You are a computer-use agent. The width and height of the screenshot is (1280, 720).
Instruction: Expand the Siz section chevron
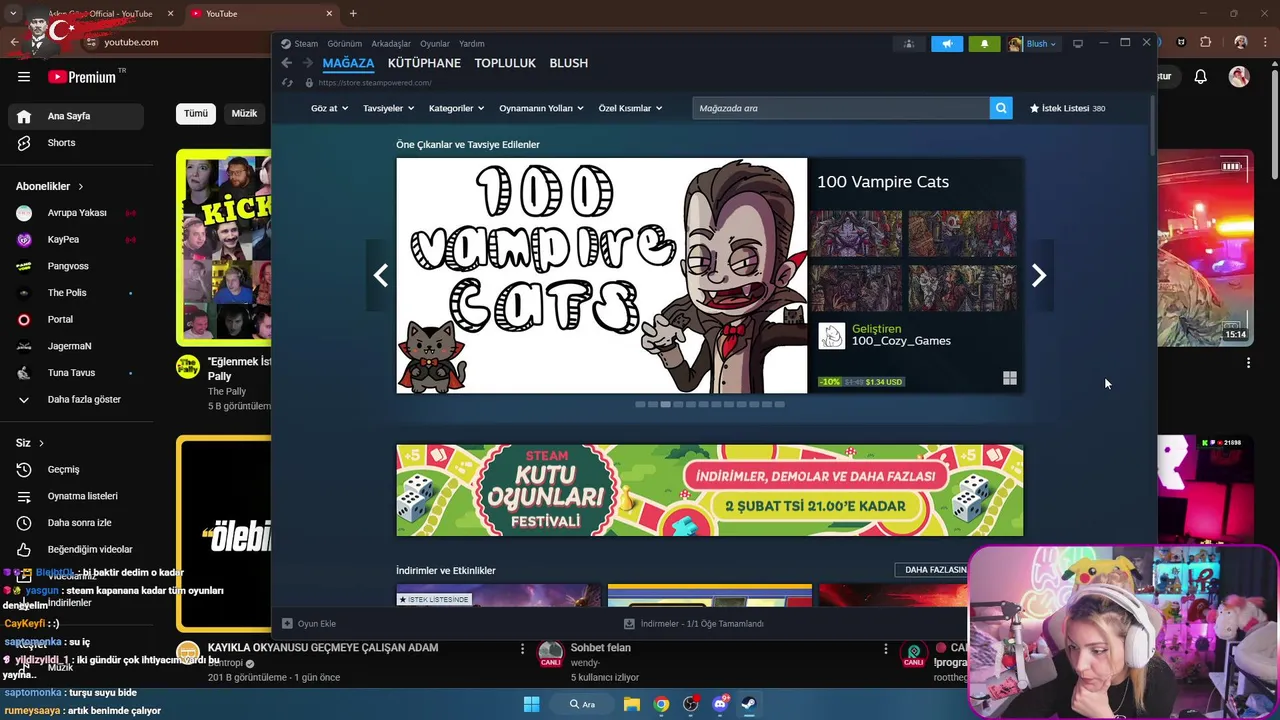tap(41, 443)
